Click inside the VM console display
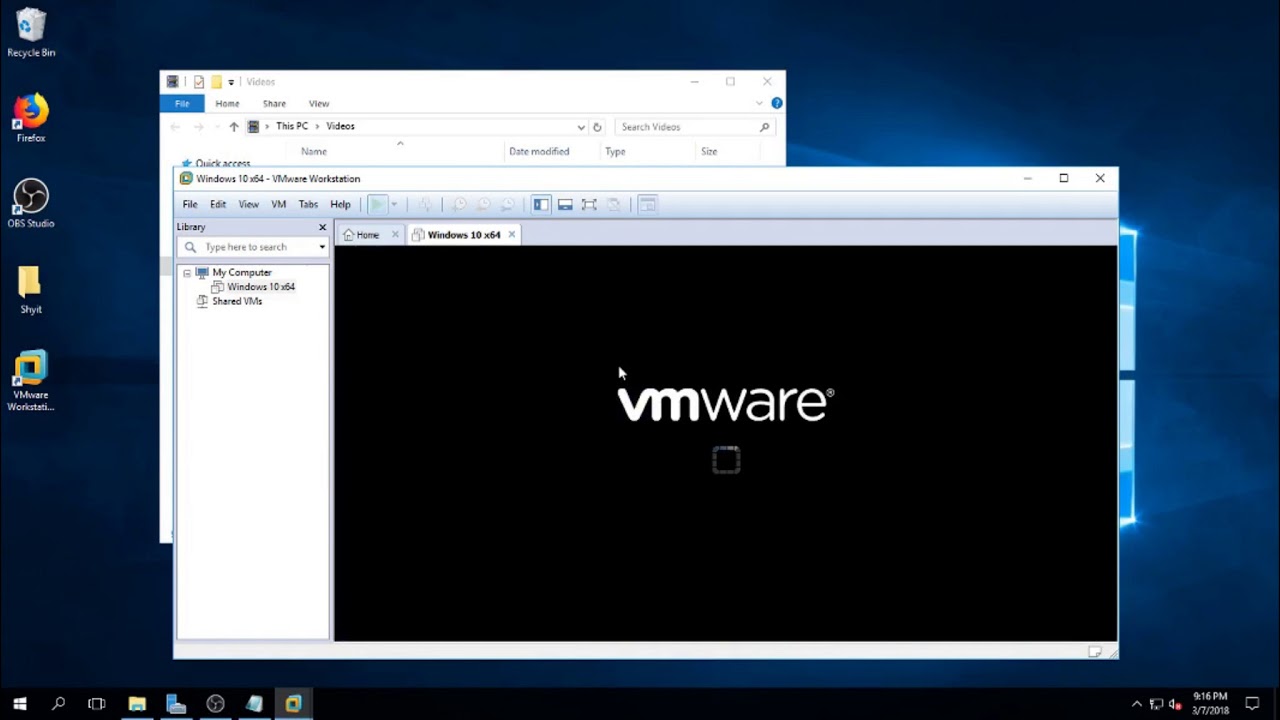The image size is (1280, 720). (x=725, y=443)
